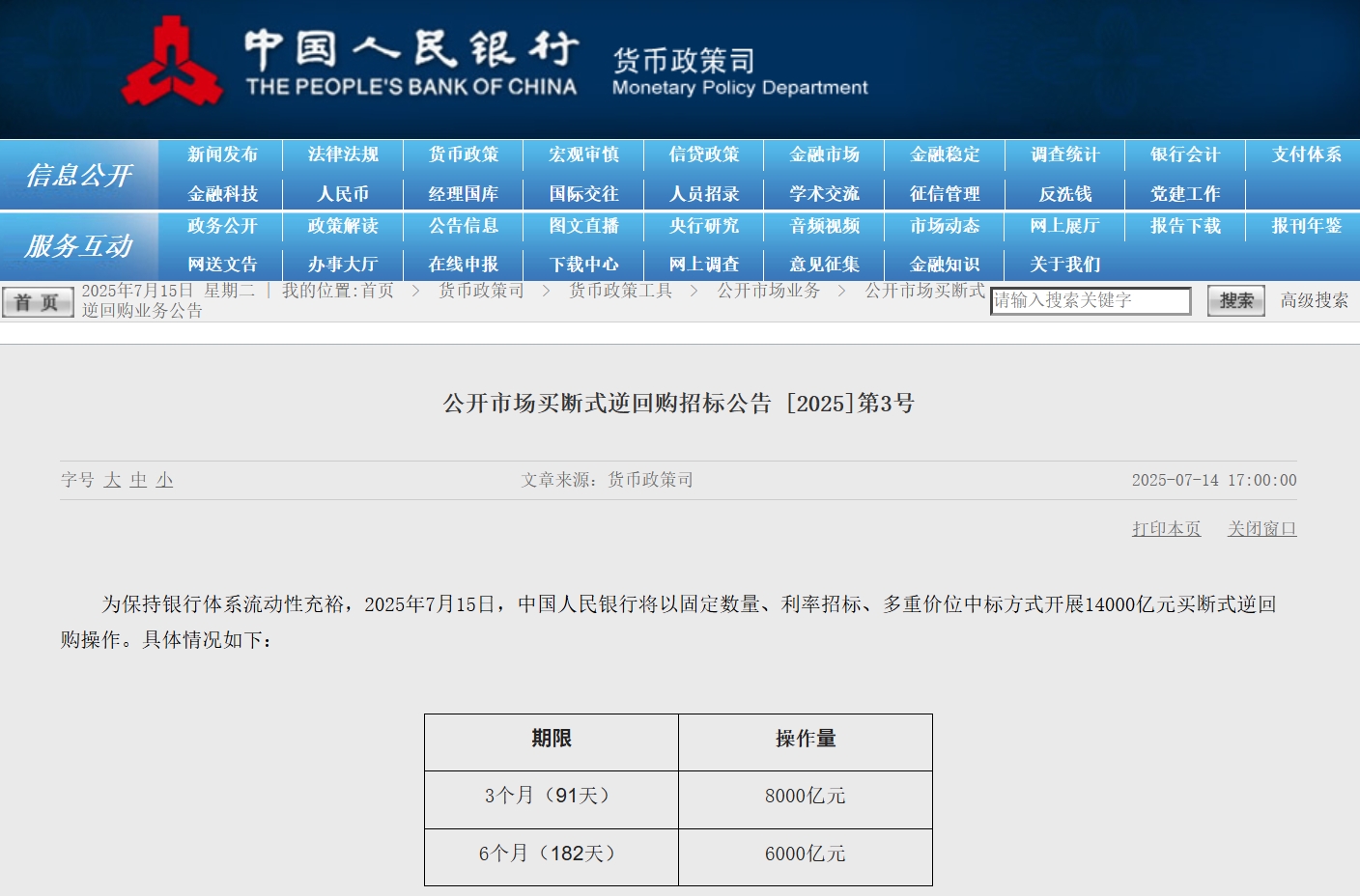The width and height of the screenshot is (1360, 896).
Task: Open 报告下载 in the service menu
Action: (x=1186, y=226)
